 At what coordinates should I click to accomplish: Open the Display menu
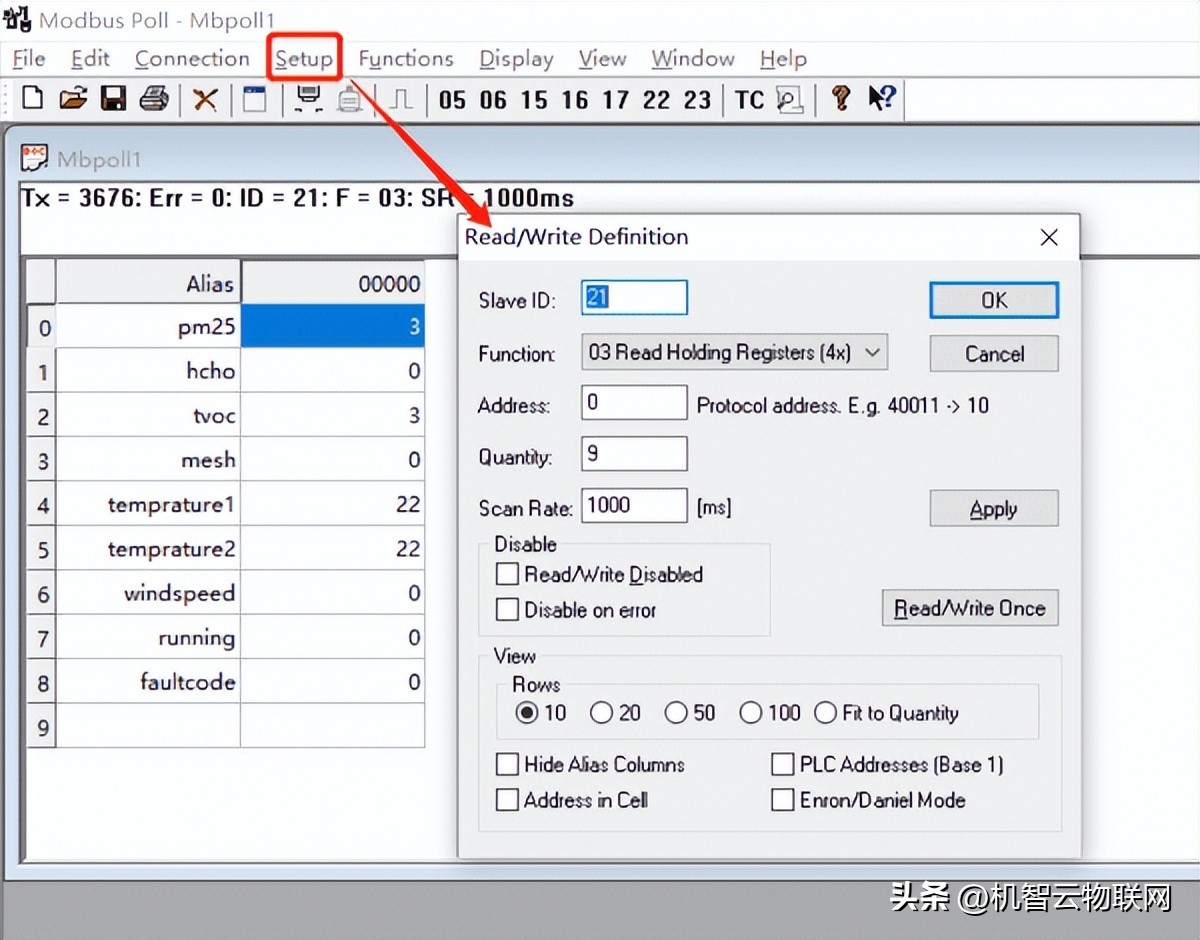[x=516, y=59]
